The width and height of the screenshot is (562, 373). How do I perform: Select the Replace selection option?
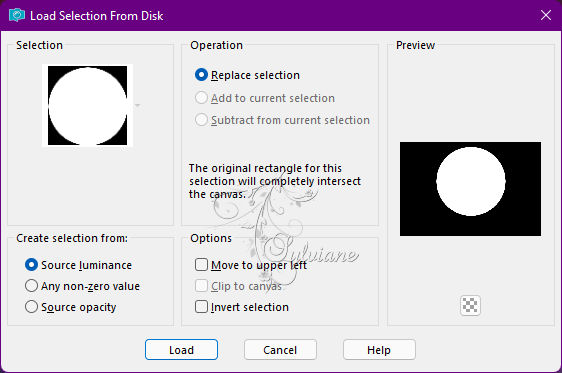[247, 75]
